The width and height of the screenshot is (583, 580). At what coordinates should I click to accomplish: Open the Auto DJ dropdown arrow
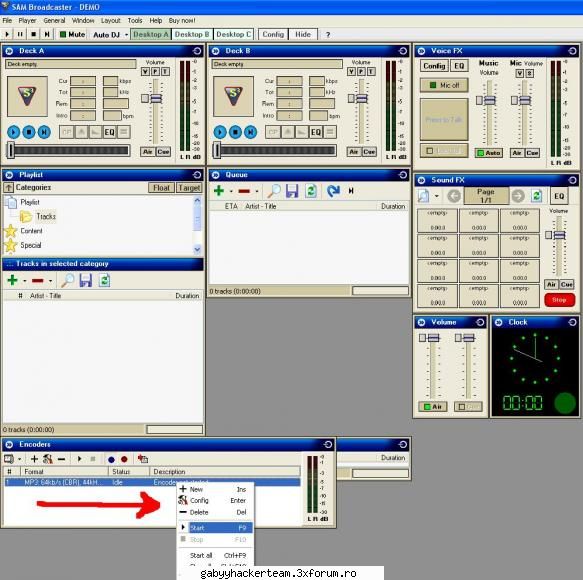point(126,35)
